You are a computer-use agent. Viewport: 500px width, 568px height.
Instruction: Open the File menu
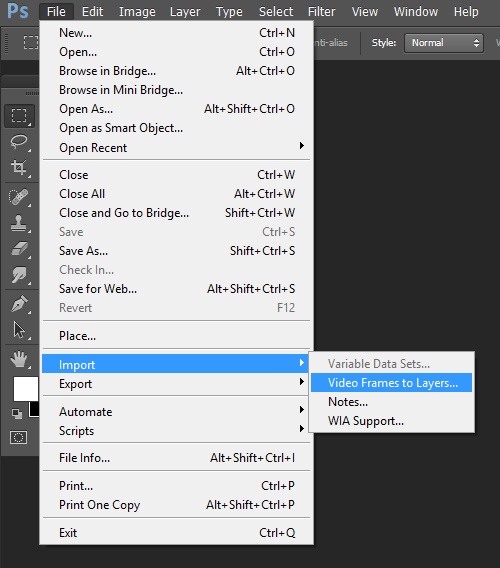click(x=56, y=12)
